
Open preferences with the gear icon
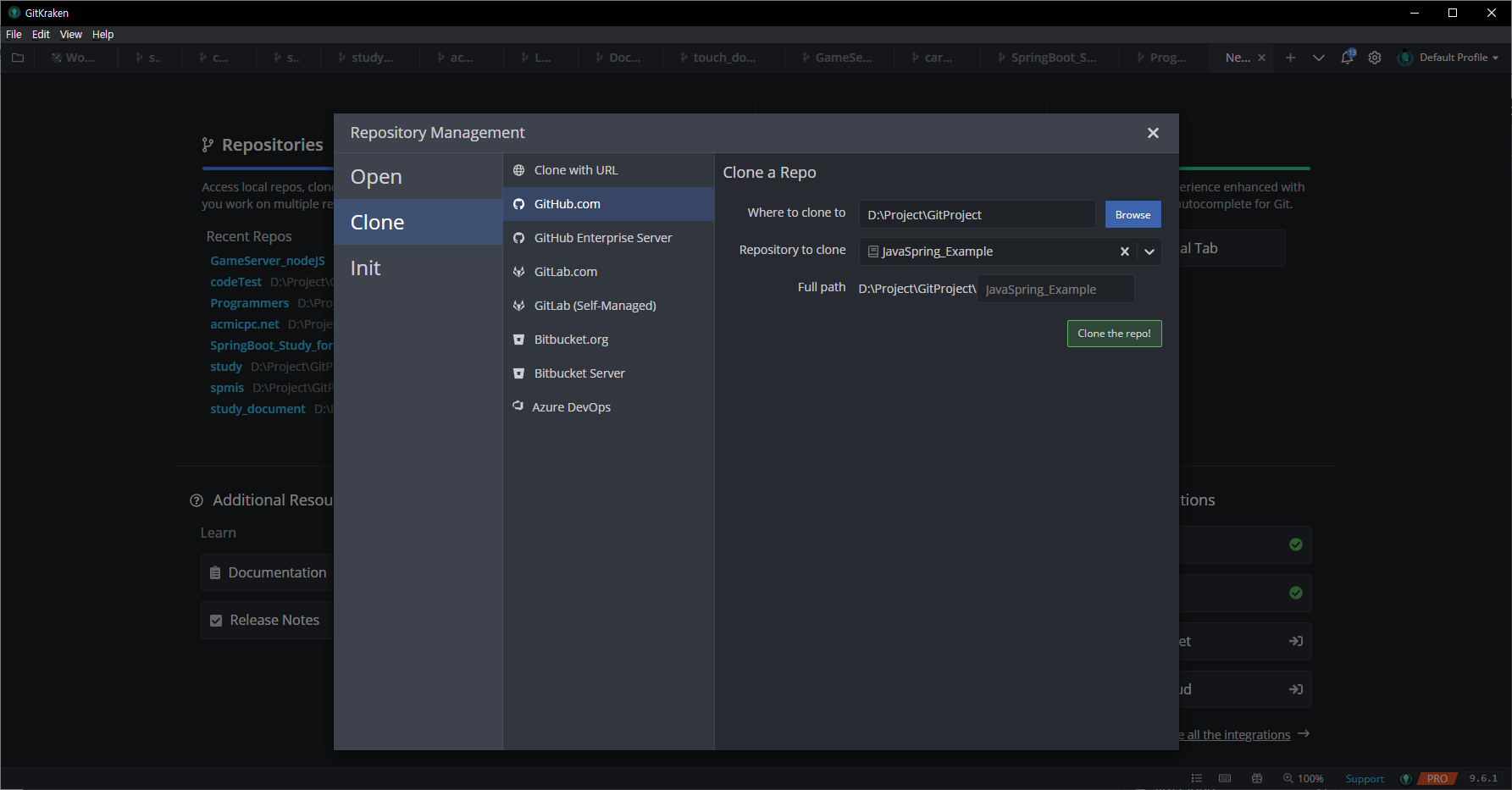click(1375, 58)
